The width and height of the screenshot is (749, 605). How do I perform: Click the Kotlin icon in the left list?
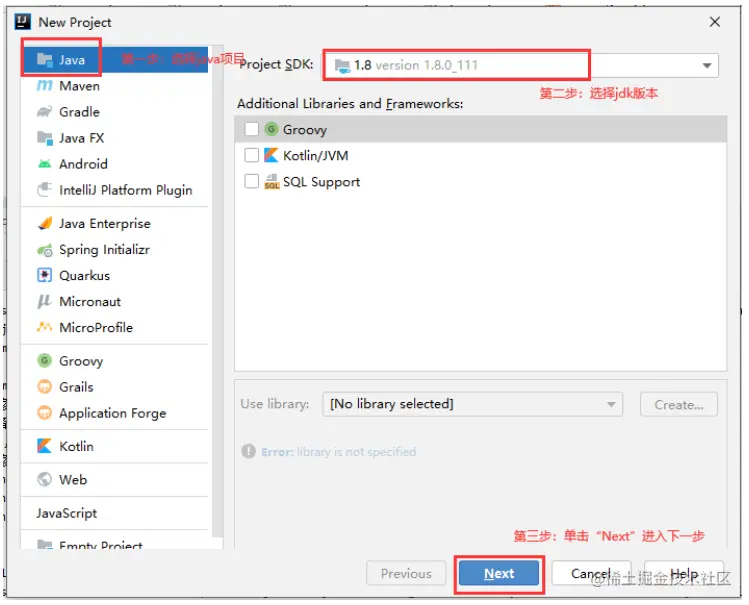[x=44, y=446]
